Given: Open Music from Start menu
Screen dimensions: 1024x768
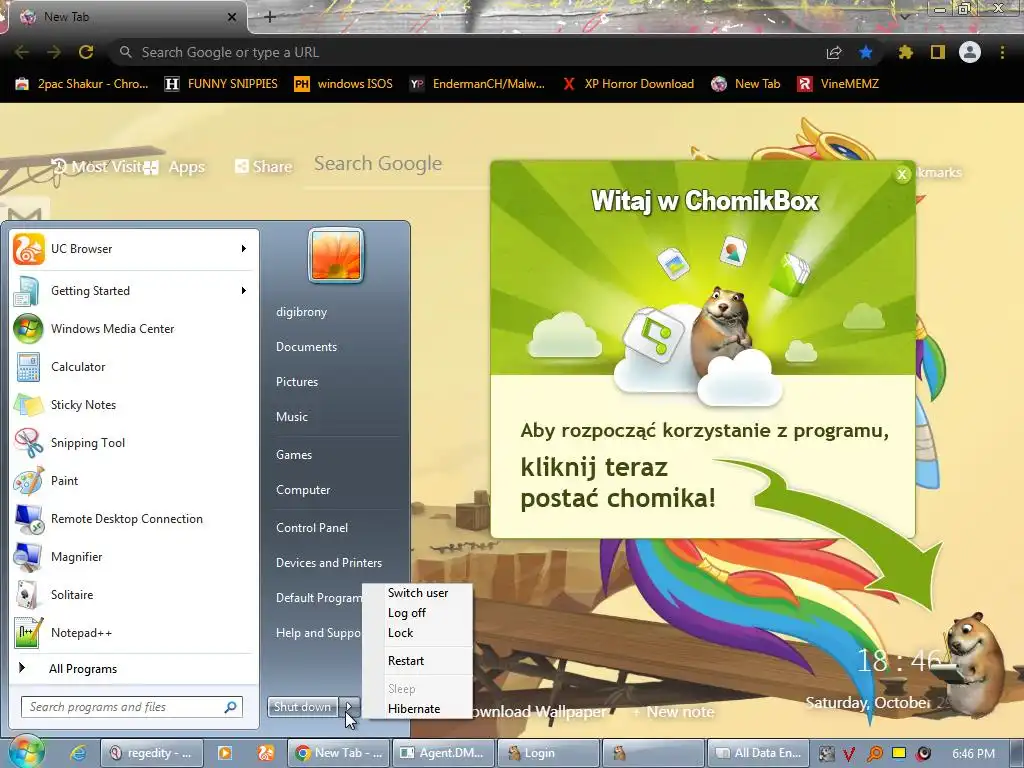Looking at the screenshot, I should pyautogui.click(x=292, y=417).
